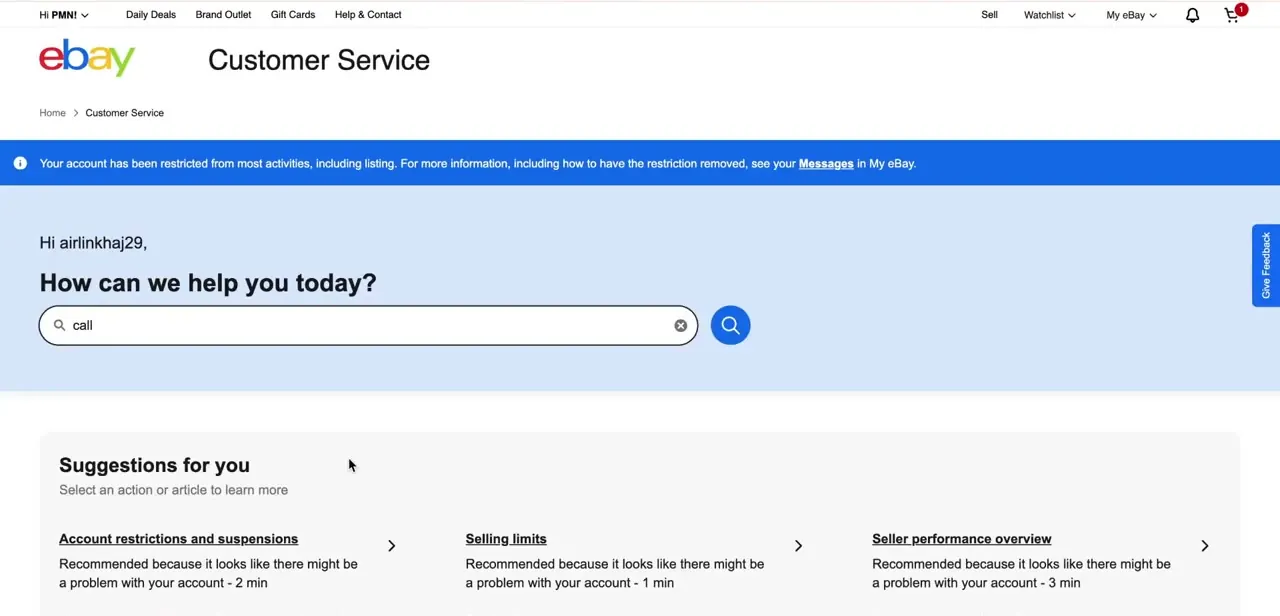Click the arrow beside Seller performance overview
This screenshot has width=1280, height=616.
[1205, 546]
